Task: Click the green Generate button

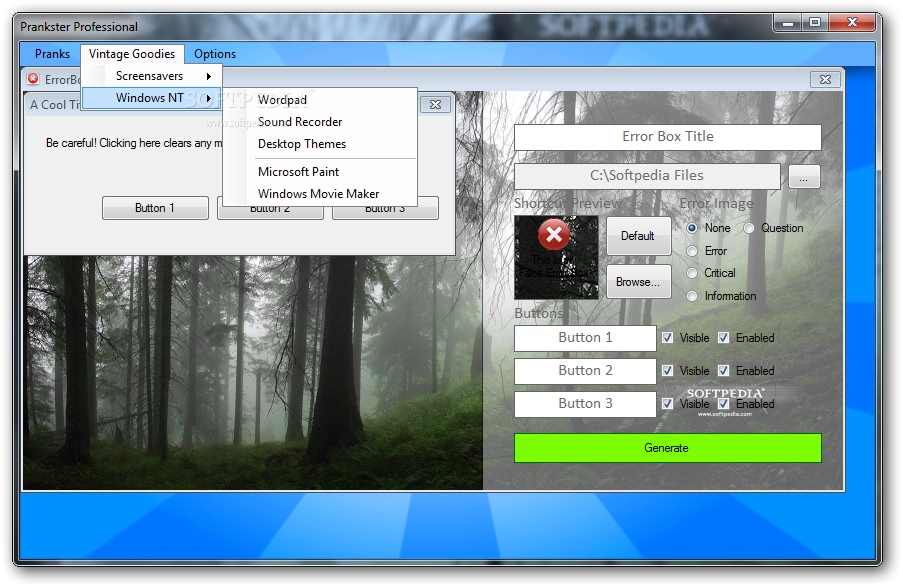Action: pos(667,448)
